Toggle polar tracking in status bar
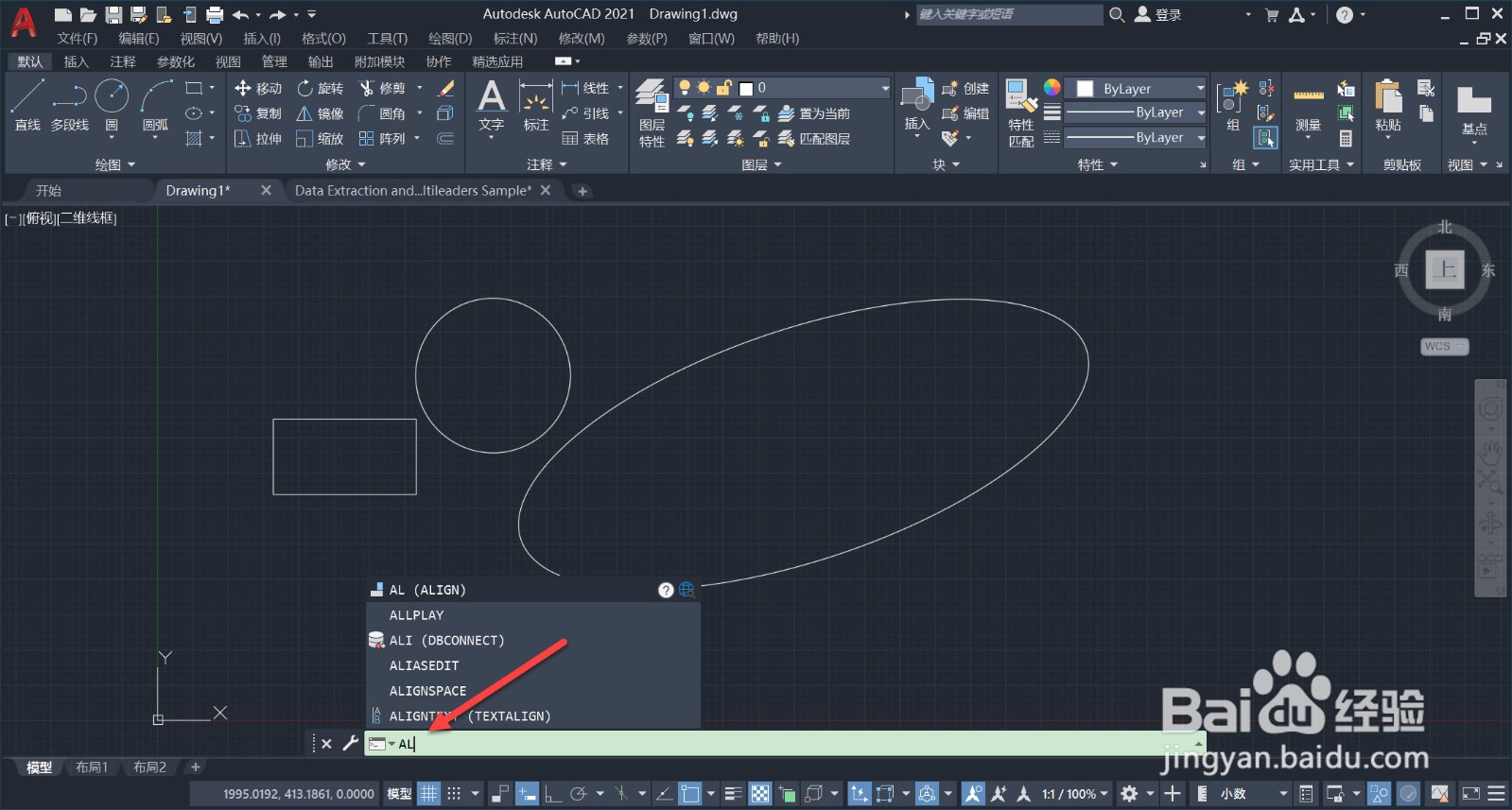Viewport: 1512px width, 810px height. click(579, 794)
